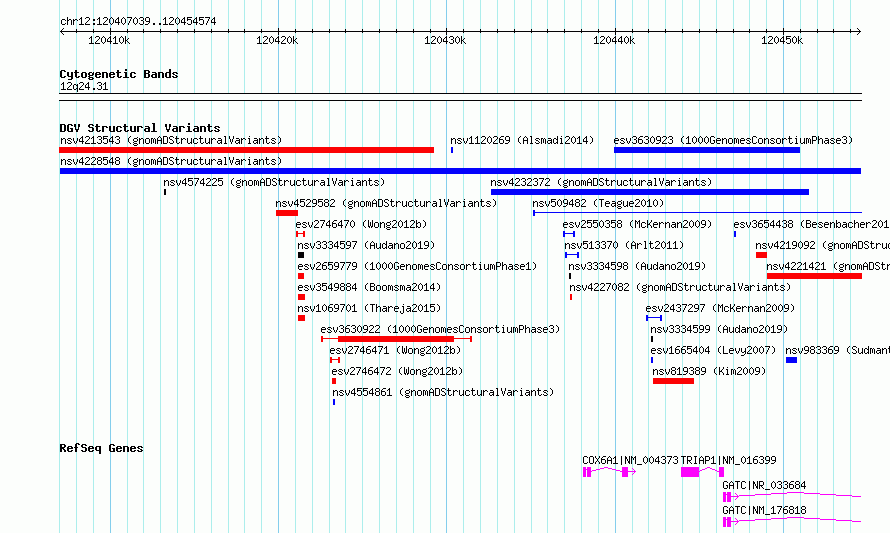Click the nsv4221421 variant label

828,266
